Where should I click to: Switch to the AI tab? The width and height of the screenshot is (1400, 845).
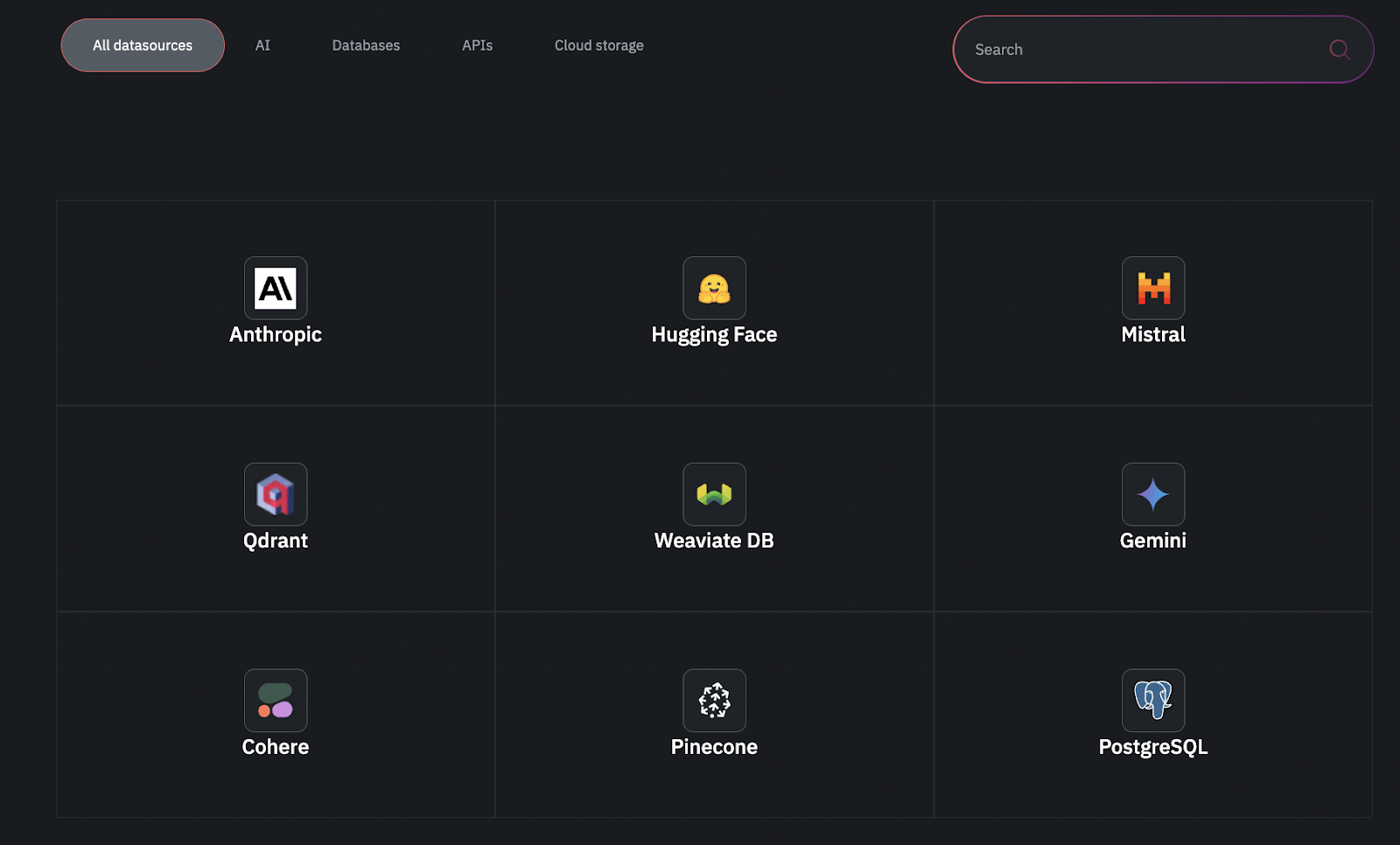(262, 45)
